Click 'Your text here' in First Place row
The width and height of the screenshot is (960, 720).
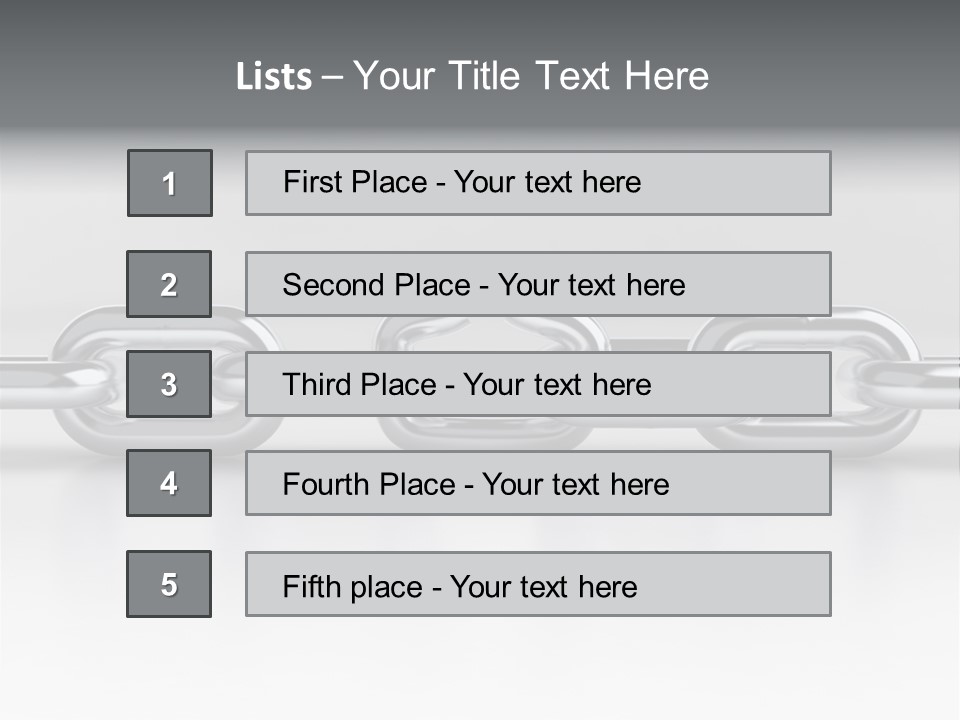(547, 182)
